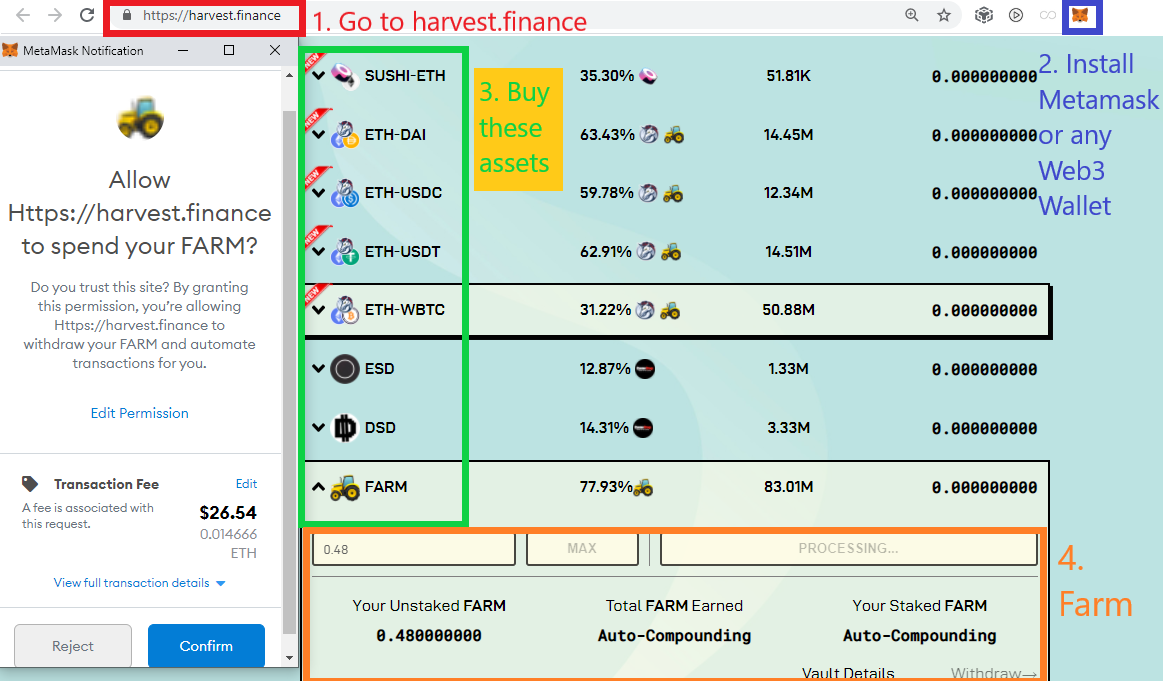The height and width of the screenshot is (681, 1163).
Task: Expand the ETH-WBTC pool row
Action: point(319,310)
